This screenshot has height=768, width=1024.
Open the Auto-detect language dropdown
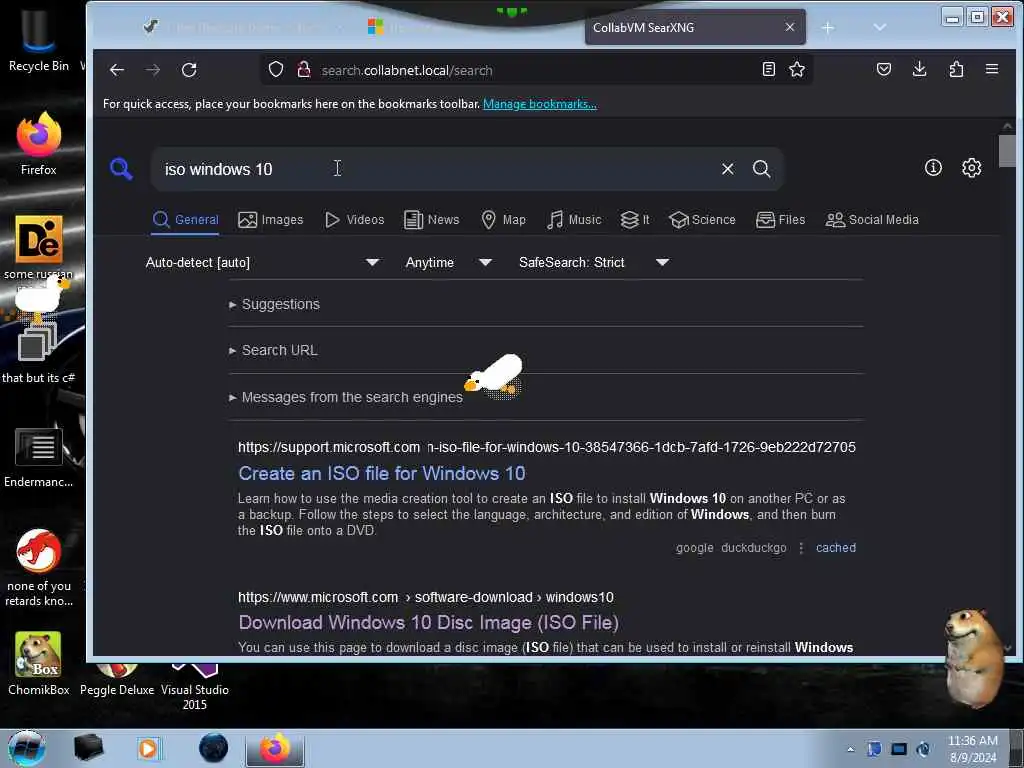262,263
